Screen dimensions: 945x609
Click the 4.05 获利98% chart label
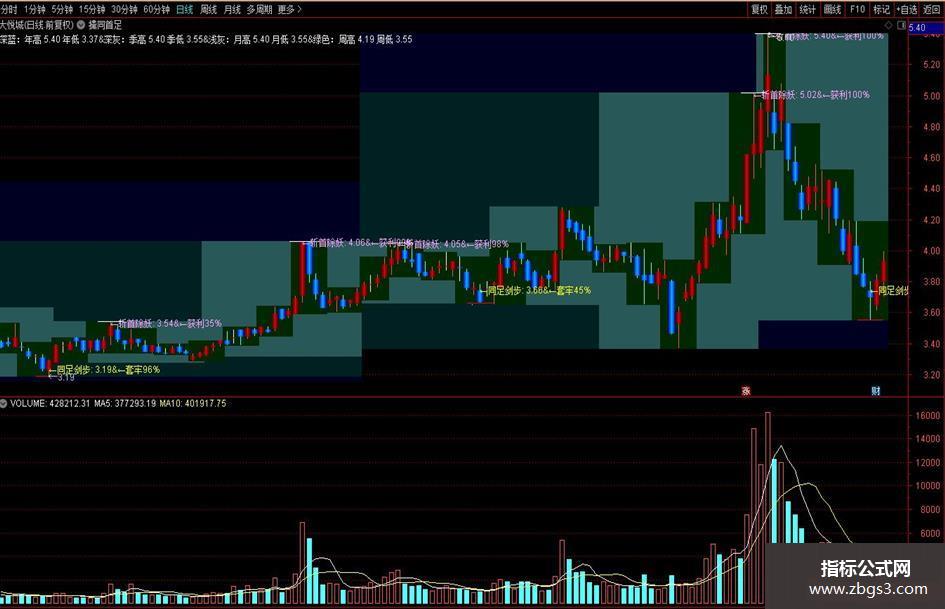(457, 244)
